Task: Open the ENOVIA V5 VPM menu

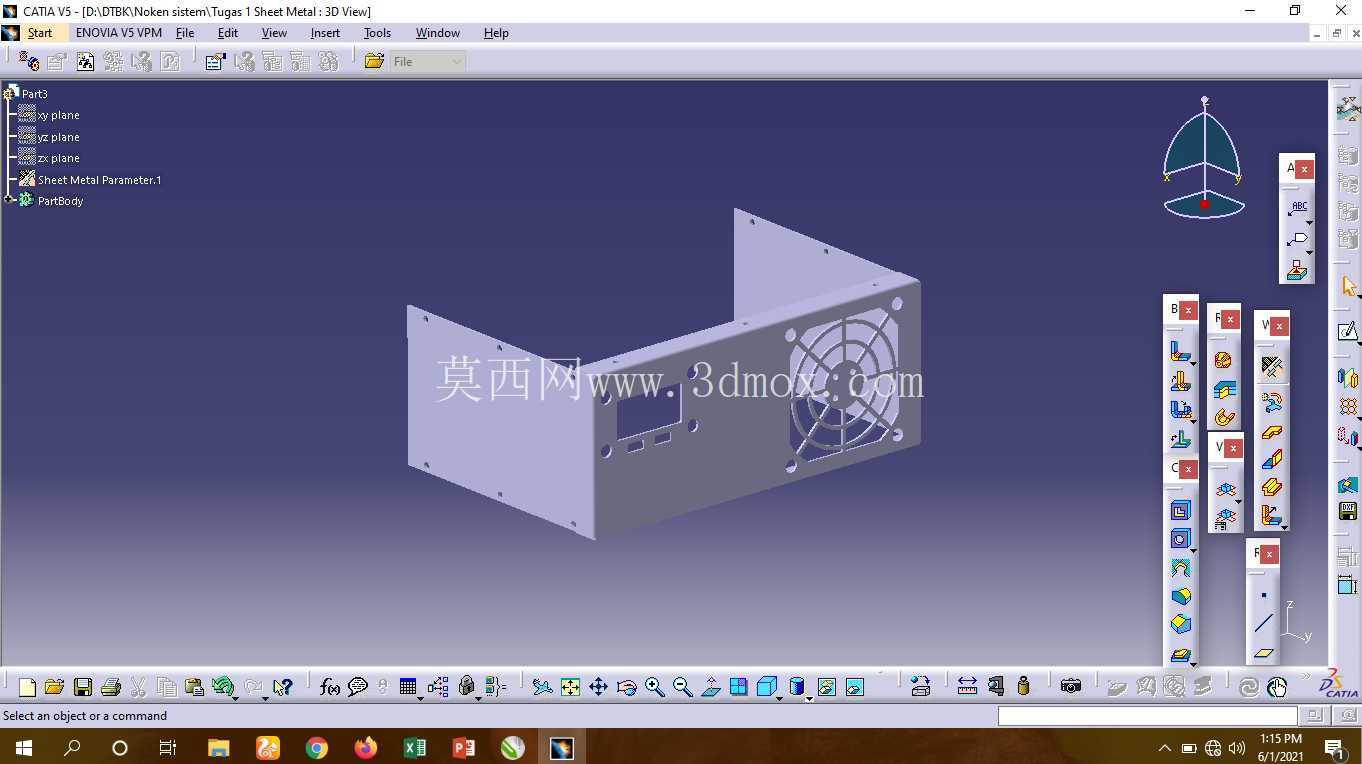Action: click(x=119, y=33)
